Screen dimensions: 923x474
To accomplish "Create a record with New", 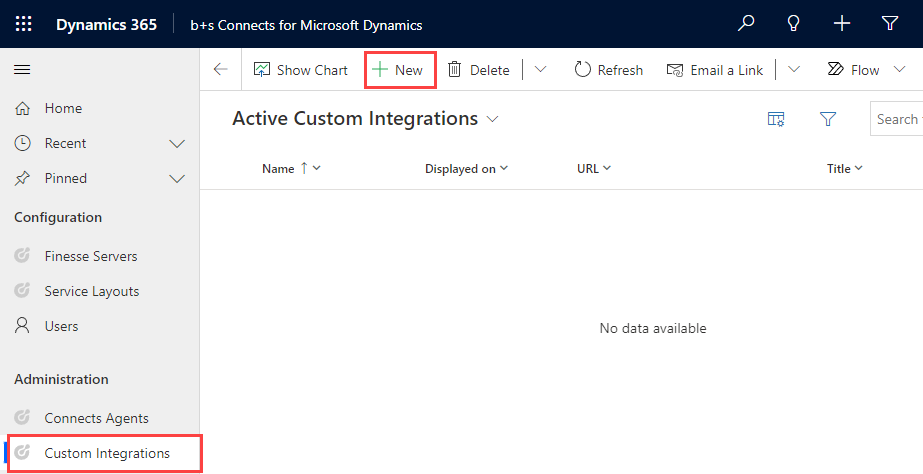I will (397, 70).
